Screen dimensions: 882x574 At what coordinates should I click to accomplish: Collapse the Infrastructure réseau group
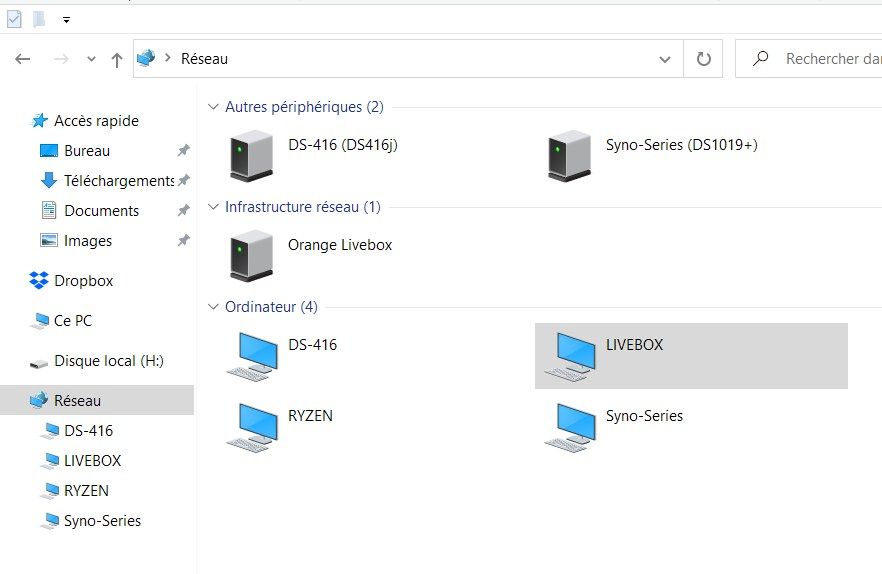pos(213,207)
